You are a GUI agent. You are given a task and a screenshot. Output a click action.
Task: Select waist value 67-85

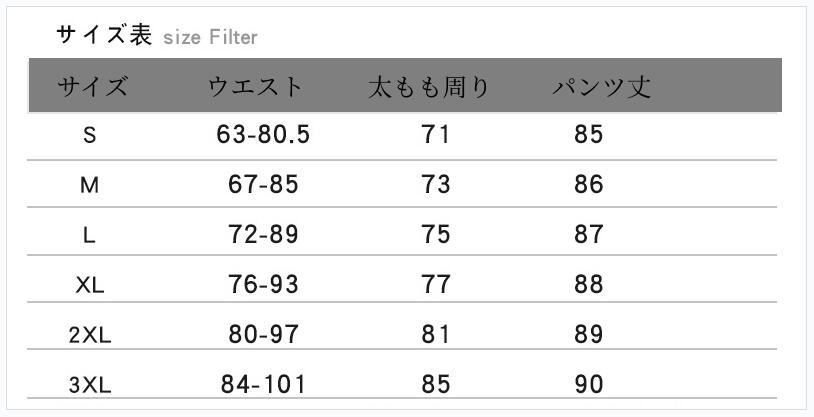pos(263,184)
